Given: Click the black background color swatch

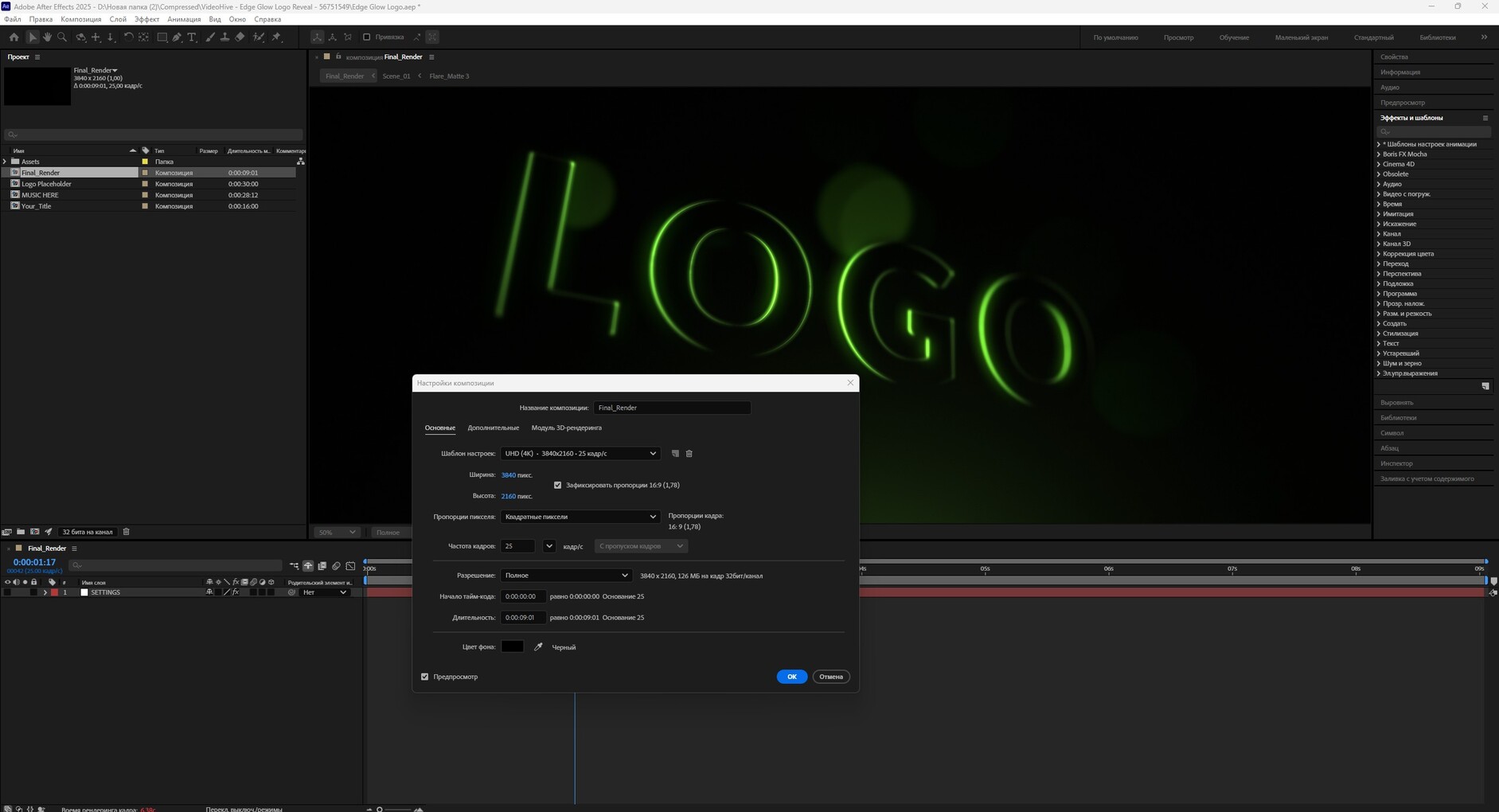Looking at the screenshot, I should click(x=512, y=646).
